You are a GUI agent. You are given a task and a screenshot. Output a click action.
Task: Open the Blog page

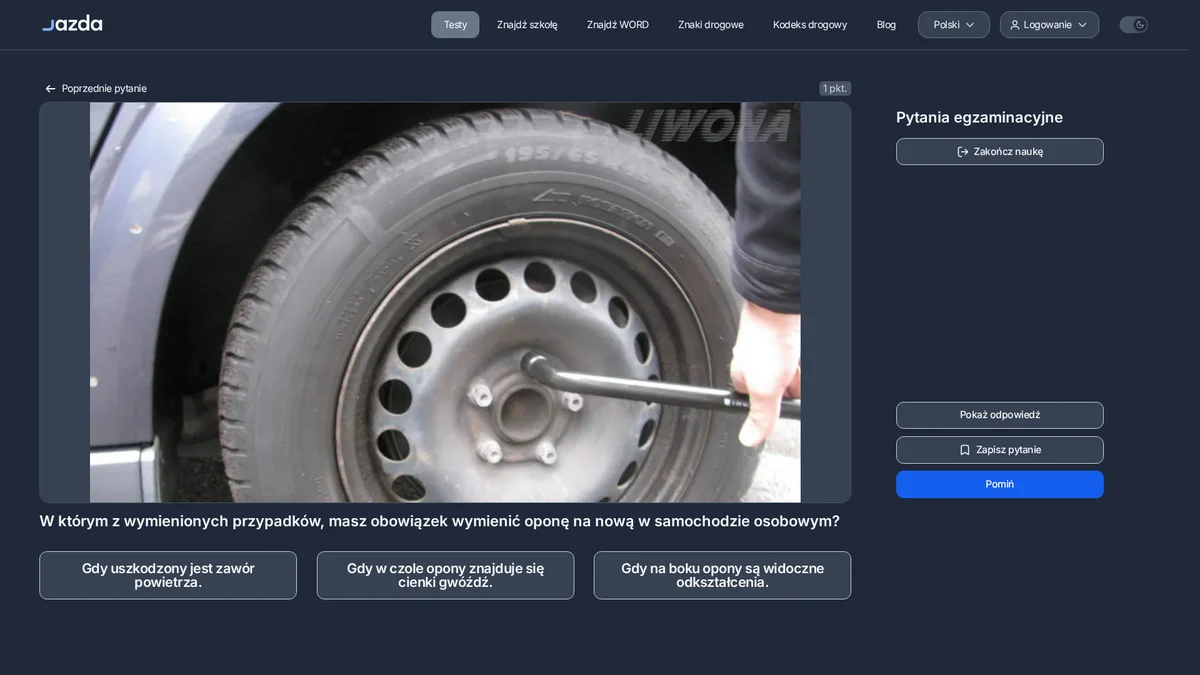click(886, 25)
